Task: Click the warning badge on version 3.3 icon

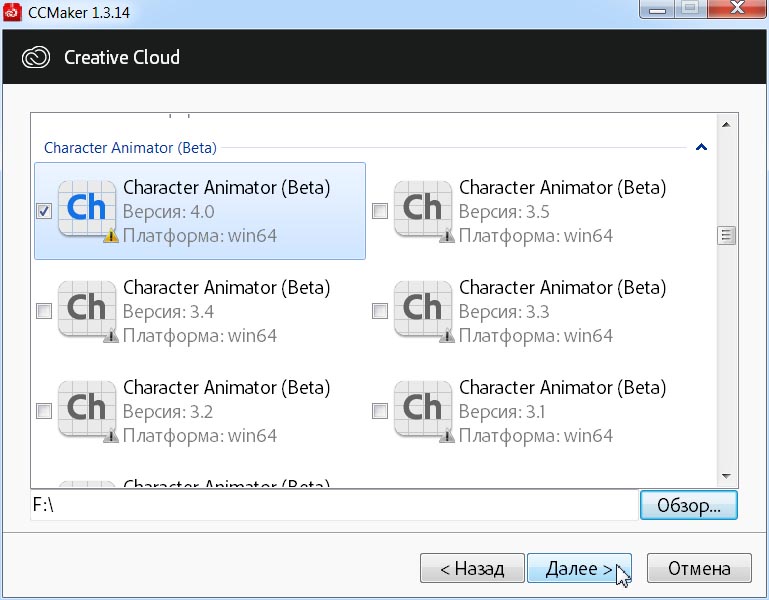Action: tap(447, 336)
